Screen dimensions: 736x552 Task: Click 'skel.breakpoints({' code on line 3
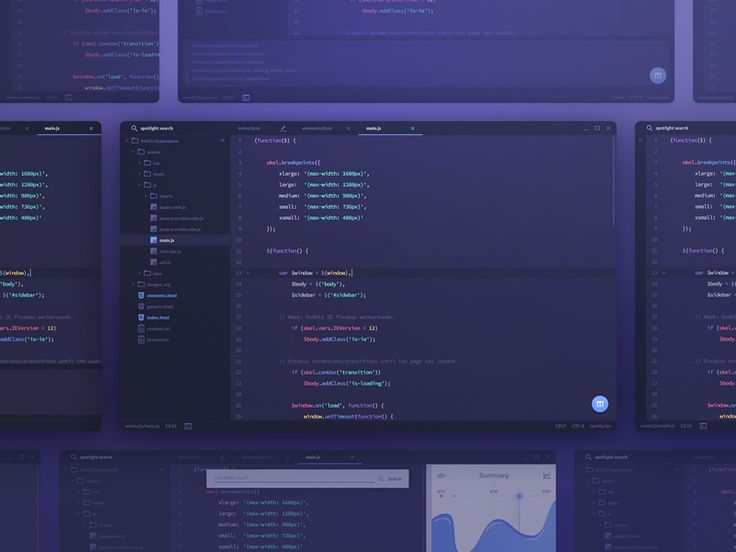coord(293,162)
